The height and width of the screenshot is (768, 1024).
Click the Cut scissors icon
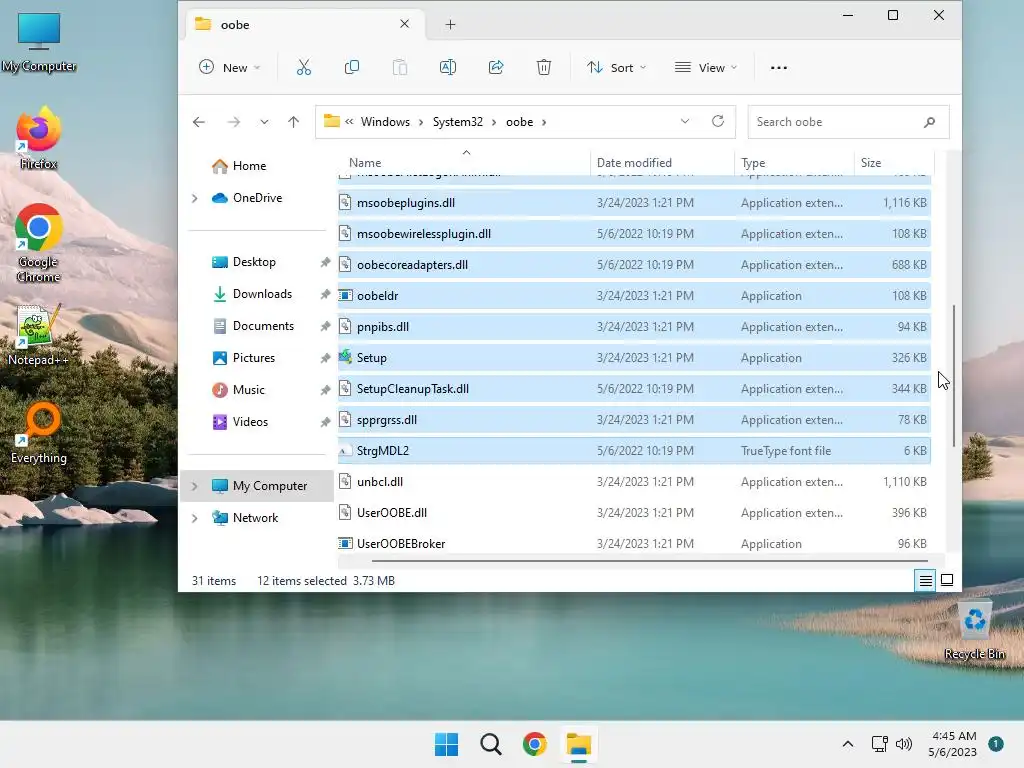(x=304, y=67)
